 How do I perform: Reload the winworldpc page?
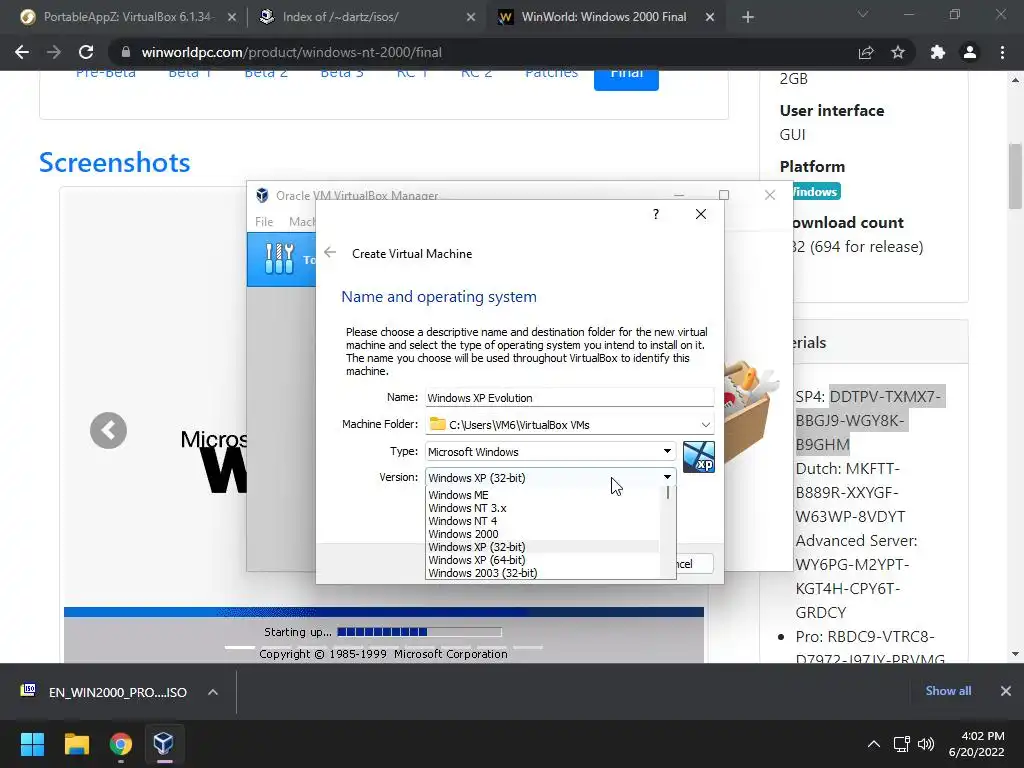click(86, 52)
